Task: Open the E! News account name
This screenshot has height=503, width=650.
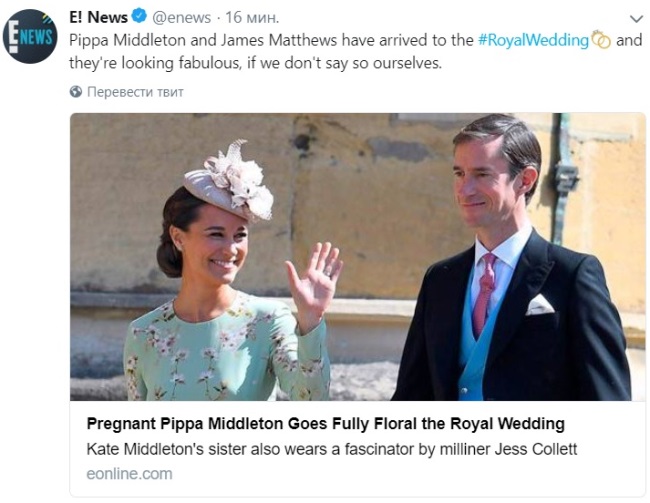Action: pos(99,17)
